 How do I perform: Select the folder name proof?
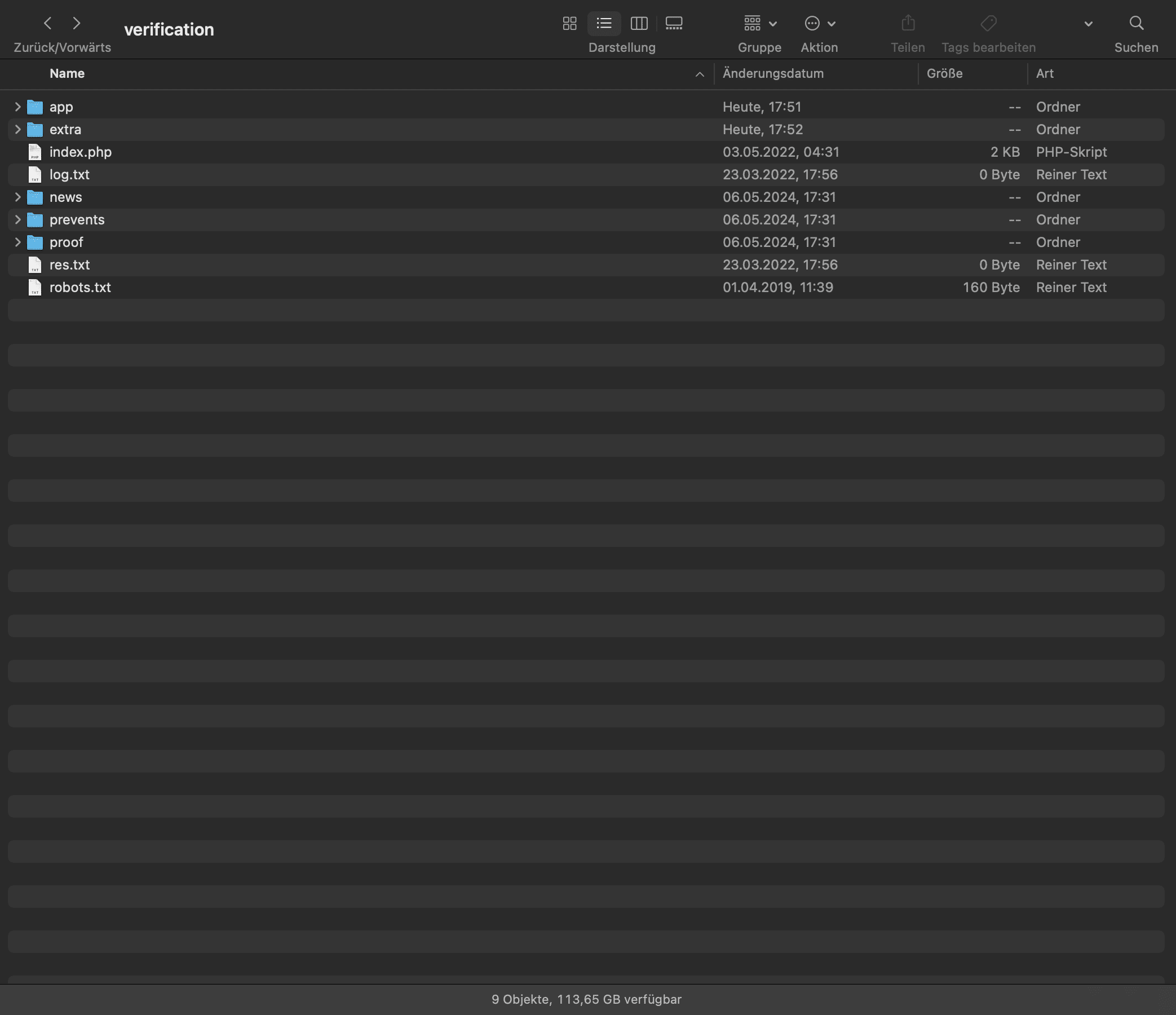[x=67, y=242]
